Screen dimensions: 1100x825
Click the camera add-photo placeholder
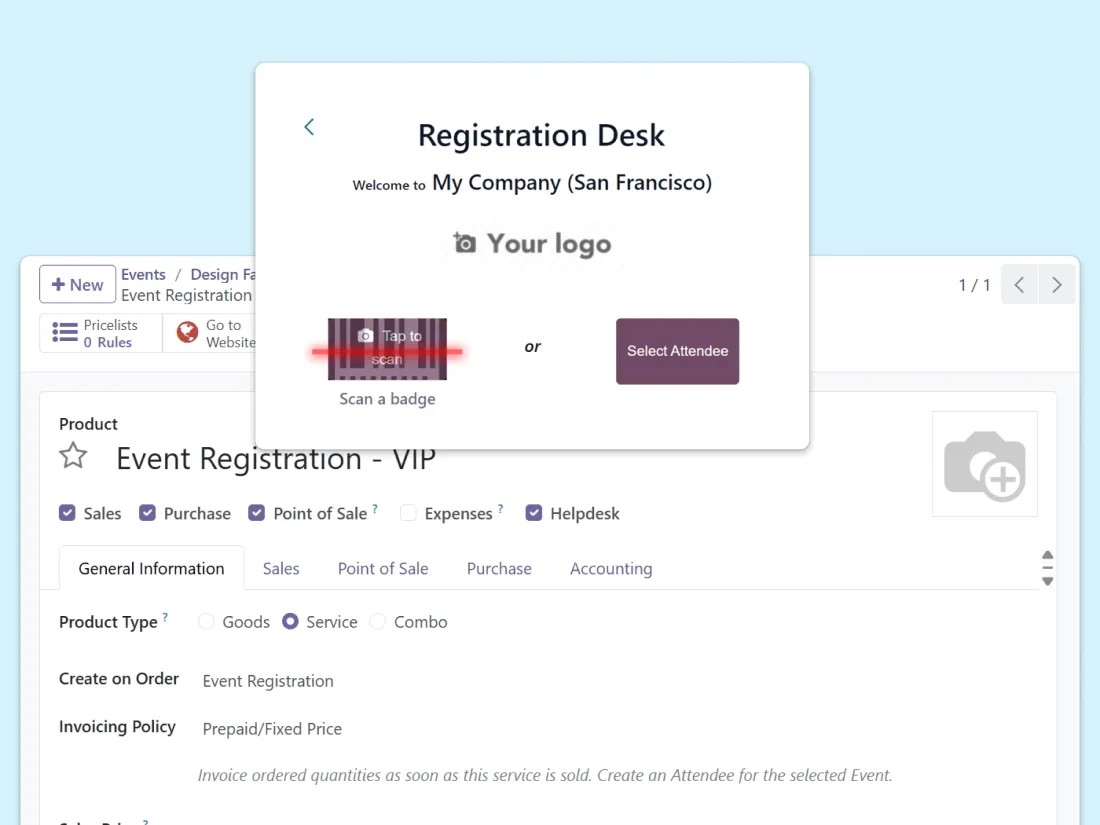[x=984, y=464]
